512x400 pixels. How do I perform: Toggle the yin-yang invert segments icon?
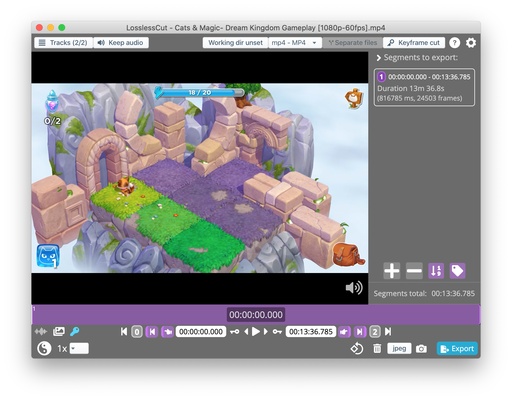[44, 349]
